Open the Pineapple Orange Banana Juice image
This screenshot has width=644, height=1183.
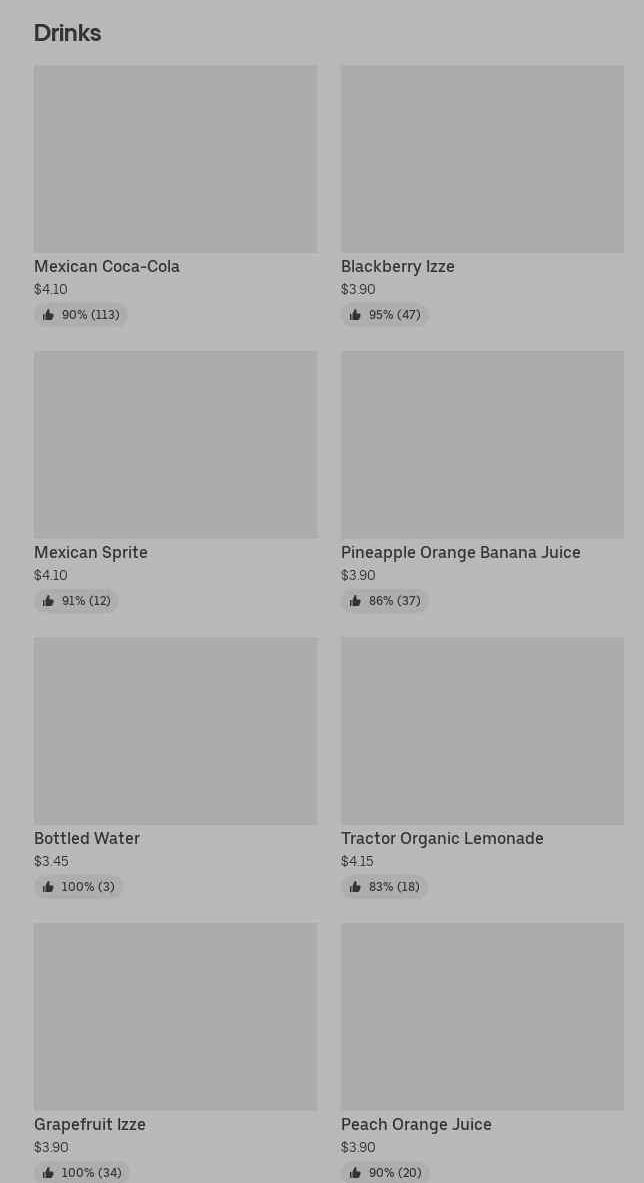[482, 444]
